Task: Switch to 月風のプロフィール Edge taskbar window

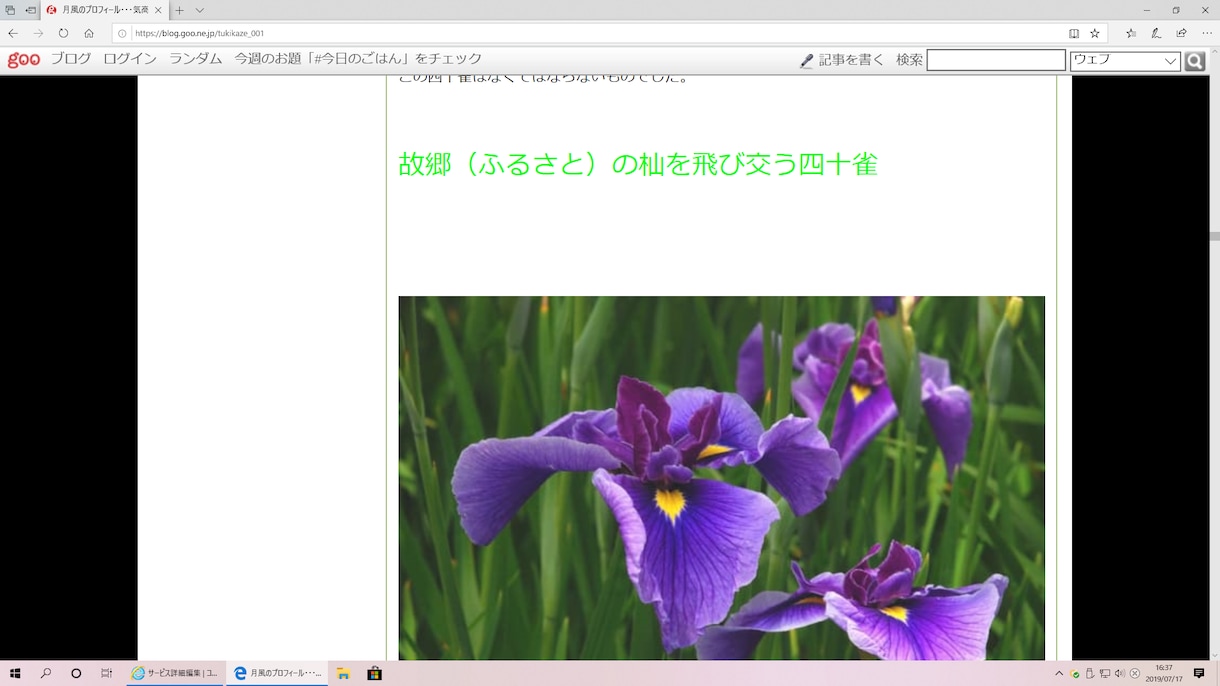Action: pos(278,673)
